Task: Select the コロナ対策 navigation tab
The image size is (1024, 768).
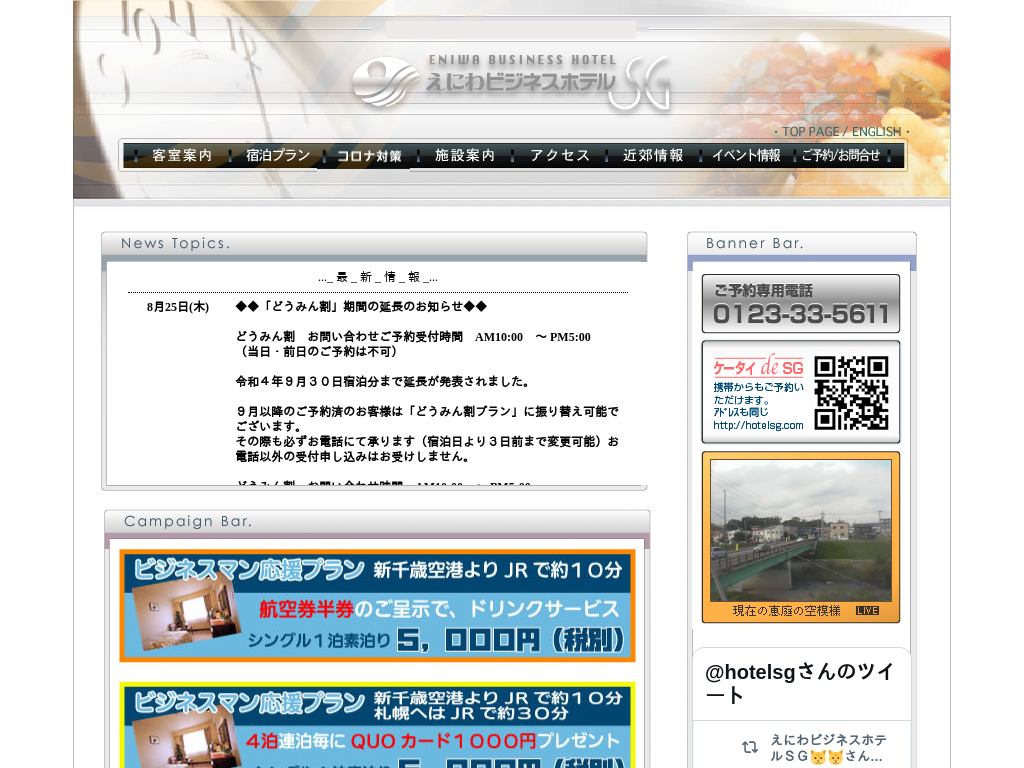Action: click(x=370, y=156)
